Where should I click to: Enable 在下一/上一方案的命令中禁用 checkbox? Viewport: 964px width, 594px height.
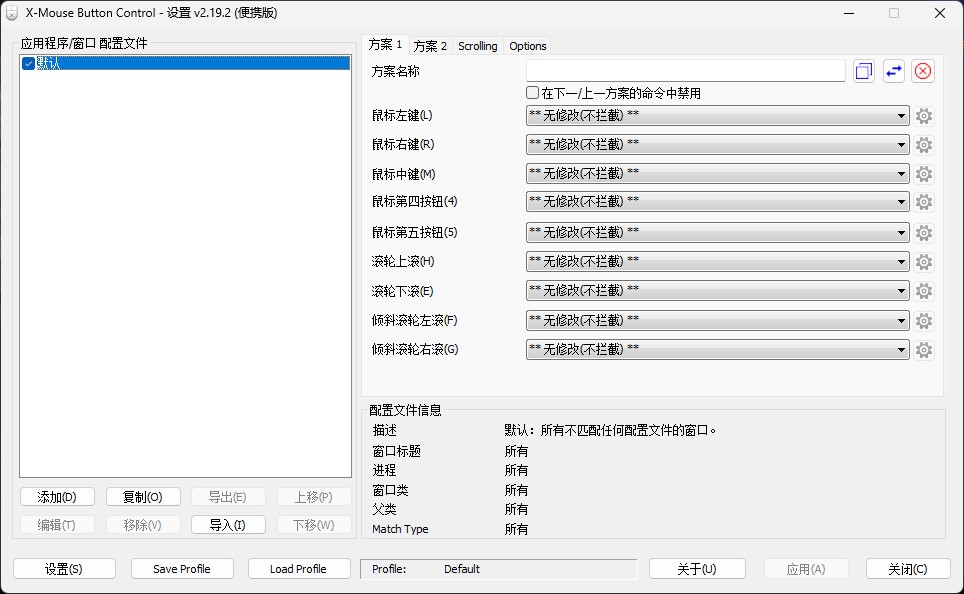(532, 93)
